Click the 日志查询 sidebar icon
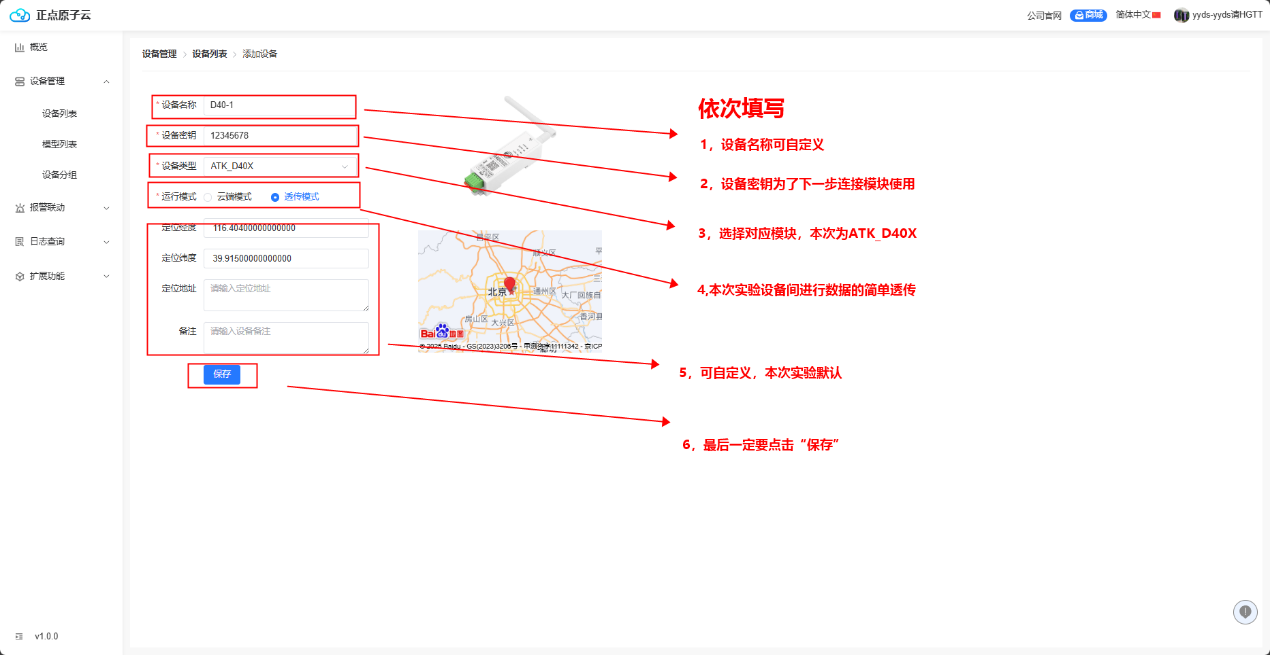The image size is (1270, 655). pyautogui.click(x=19, y=241)
